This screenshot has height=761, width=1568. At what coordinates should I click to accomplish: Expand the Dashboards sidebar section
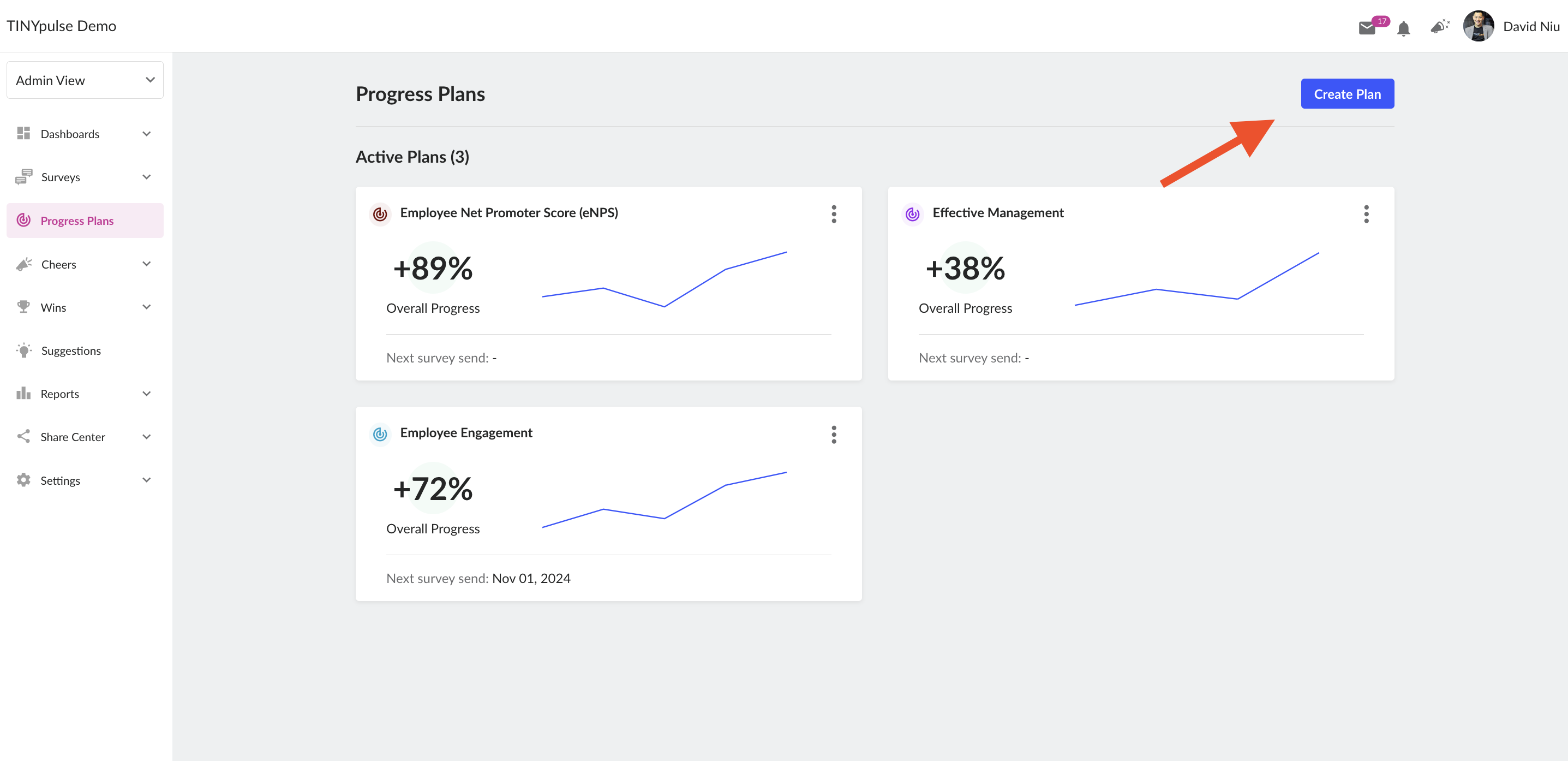85,133
